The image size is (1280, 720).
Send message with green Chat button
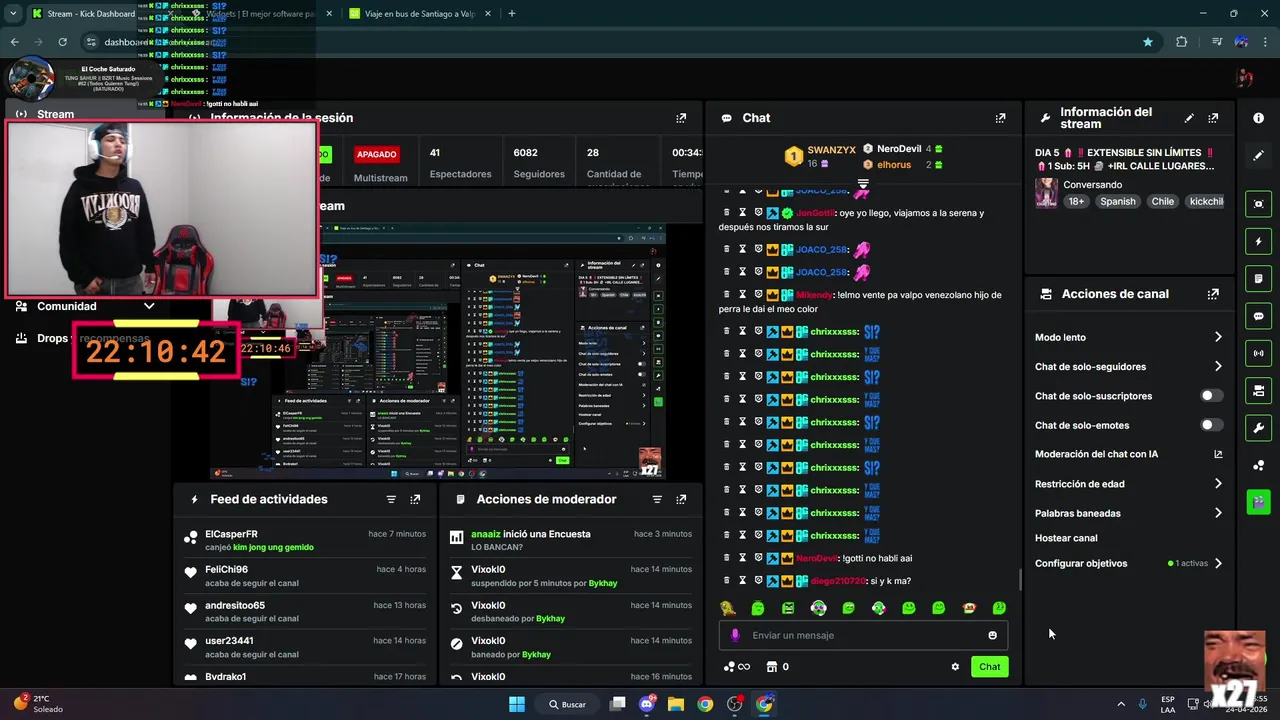pos(989,667)
